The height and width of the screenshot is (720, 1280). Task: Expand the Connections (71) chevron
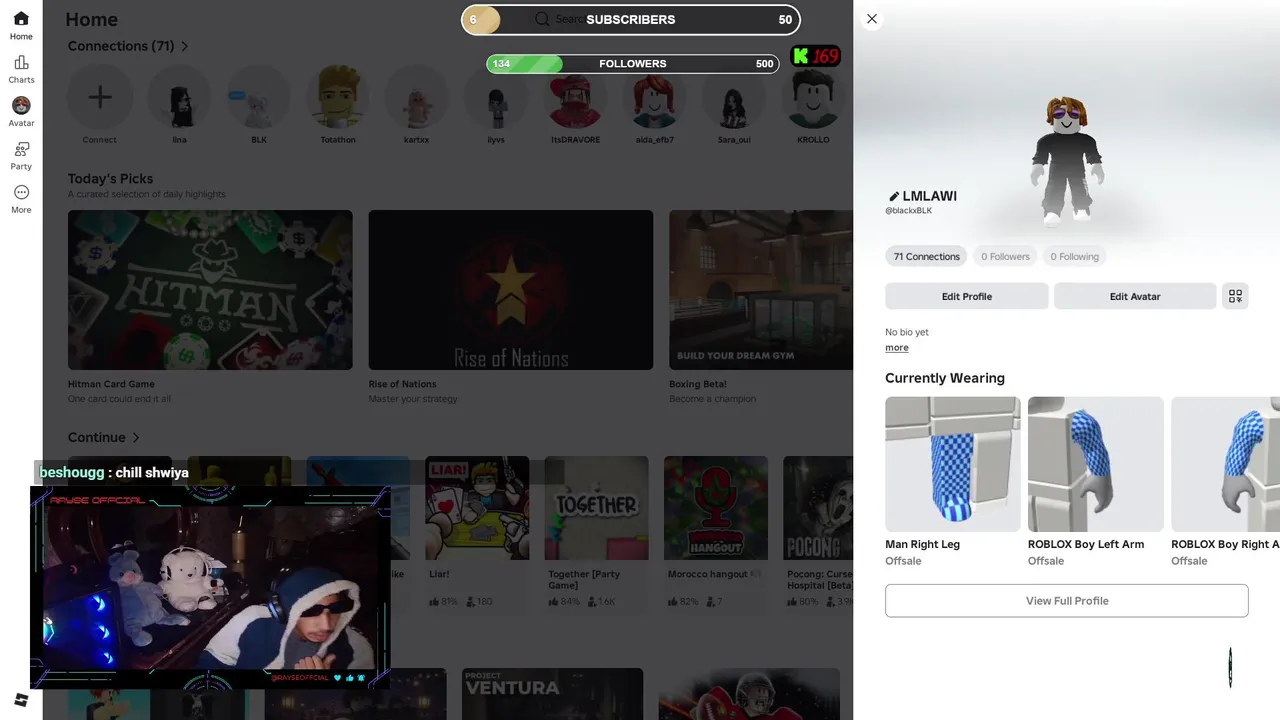[x=185, y=46]
